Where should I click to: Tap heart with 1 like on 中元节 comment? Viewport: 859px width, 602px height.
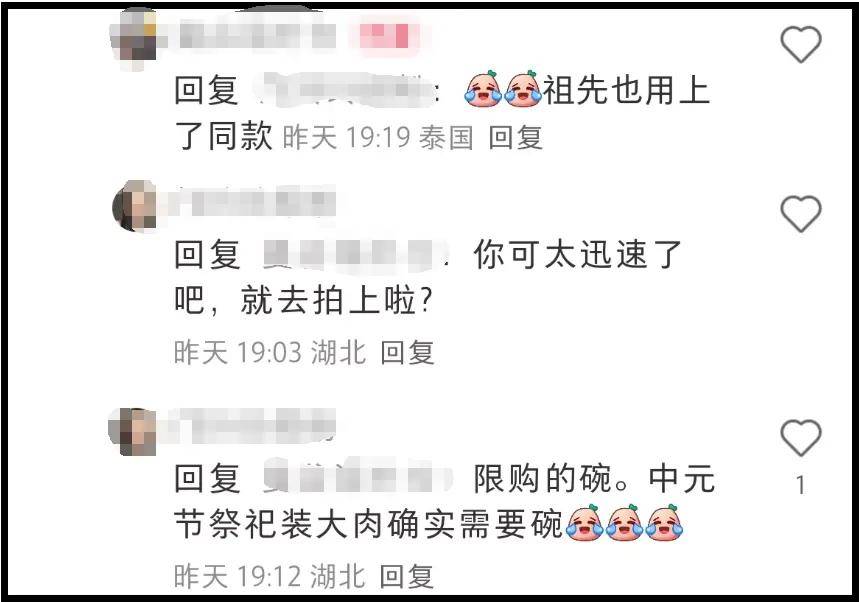tap(800, 438)
